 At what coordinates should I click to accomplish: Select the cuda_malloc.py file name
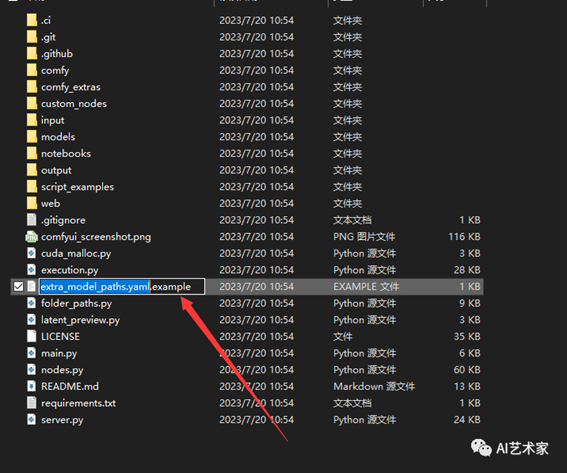[x=76, y=253]
